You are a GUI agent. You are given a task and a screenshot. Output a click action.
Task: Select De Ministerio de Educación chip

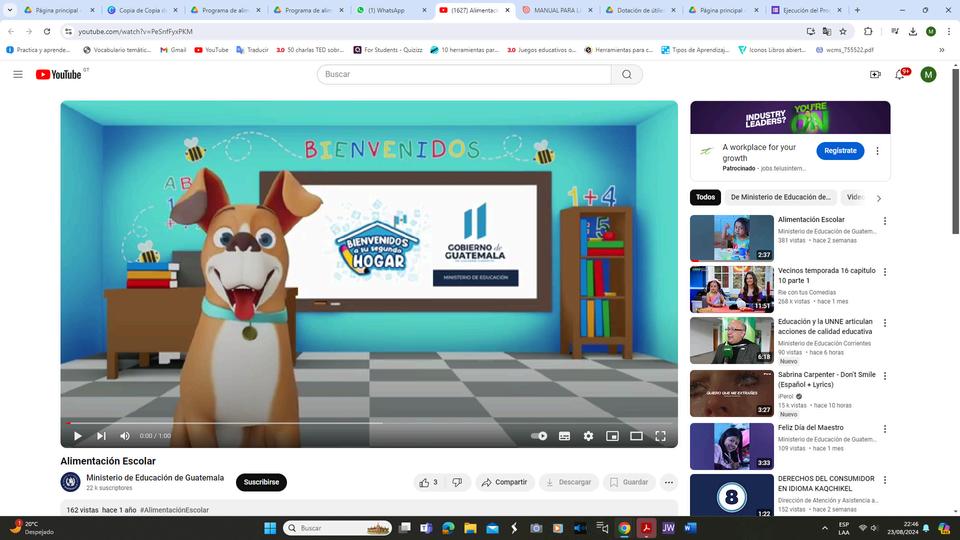[x=781, y=197]
